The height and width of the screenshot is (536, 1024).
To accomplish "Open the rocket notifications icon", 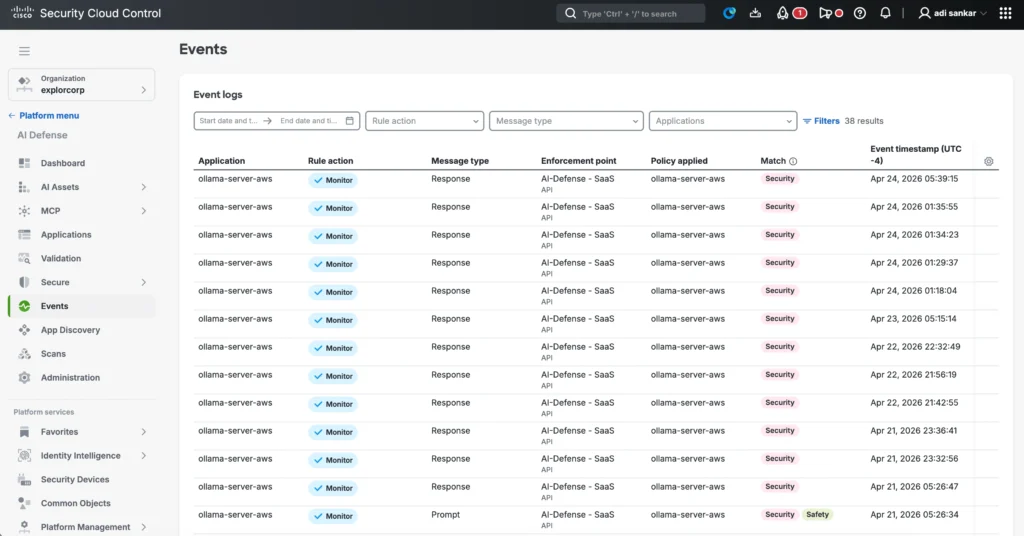I will [x=782, y=13].
